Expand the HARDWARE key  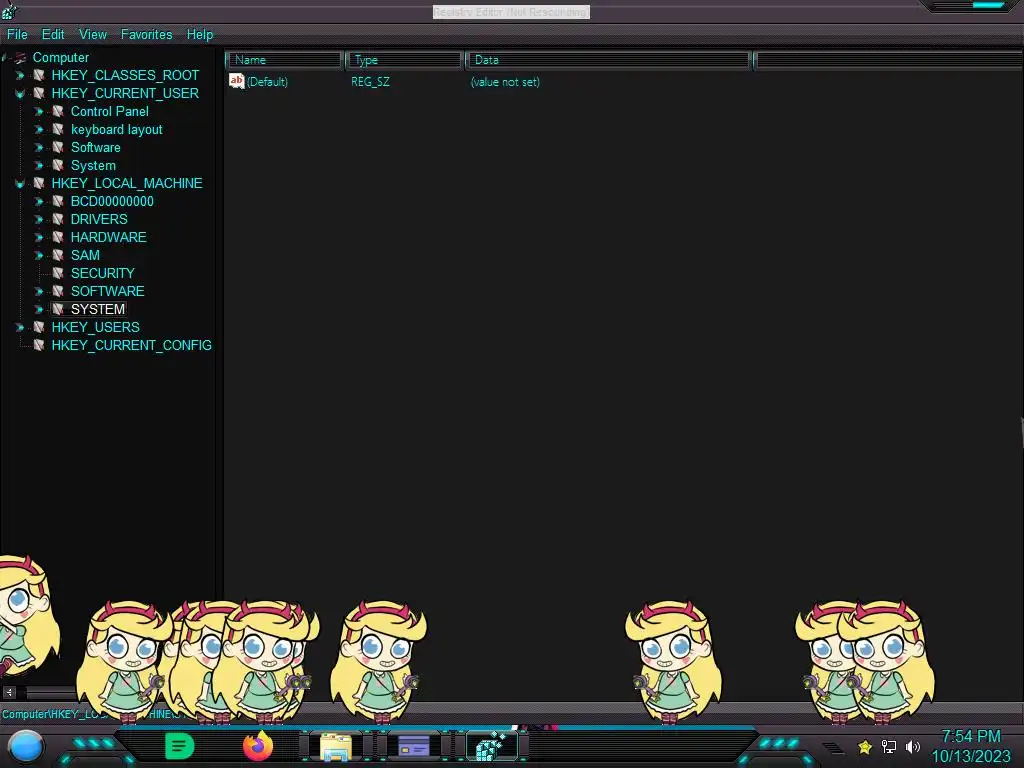tap(39, 237)
